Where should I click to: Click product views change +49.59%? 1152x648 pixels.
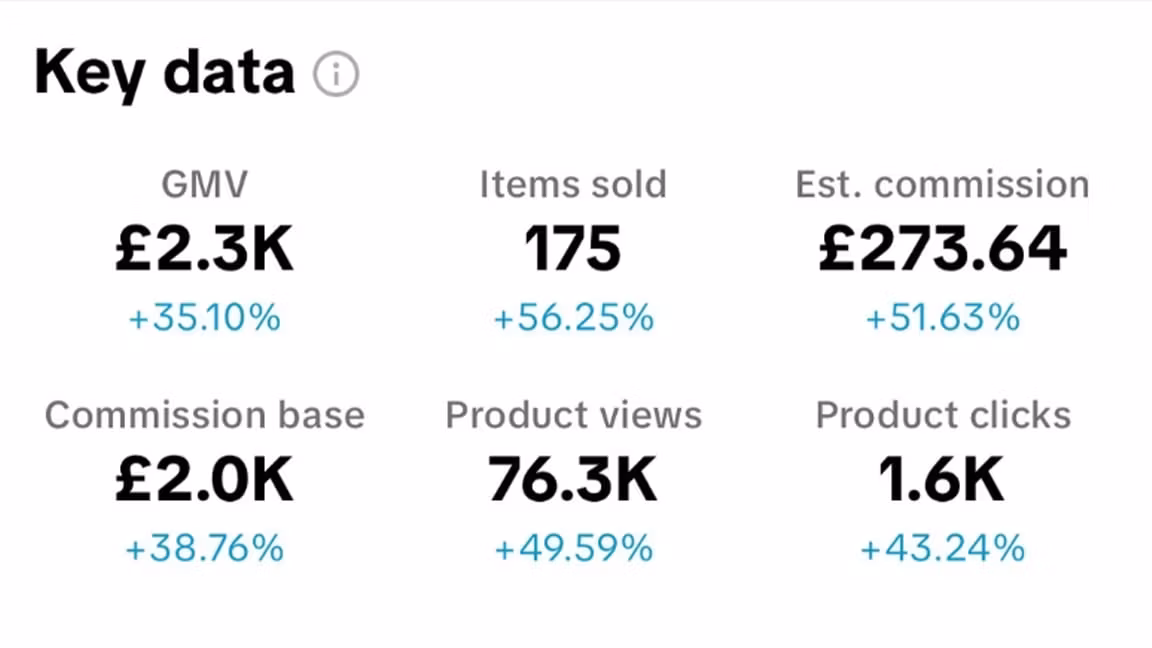click(573, 549)
